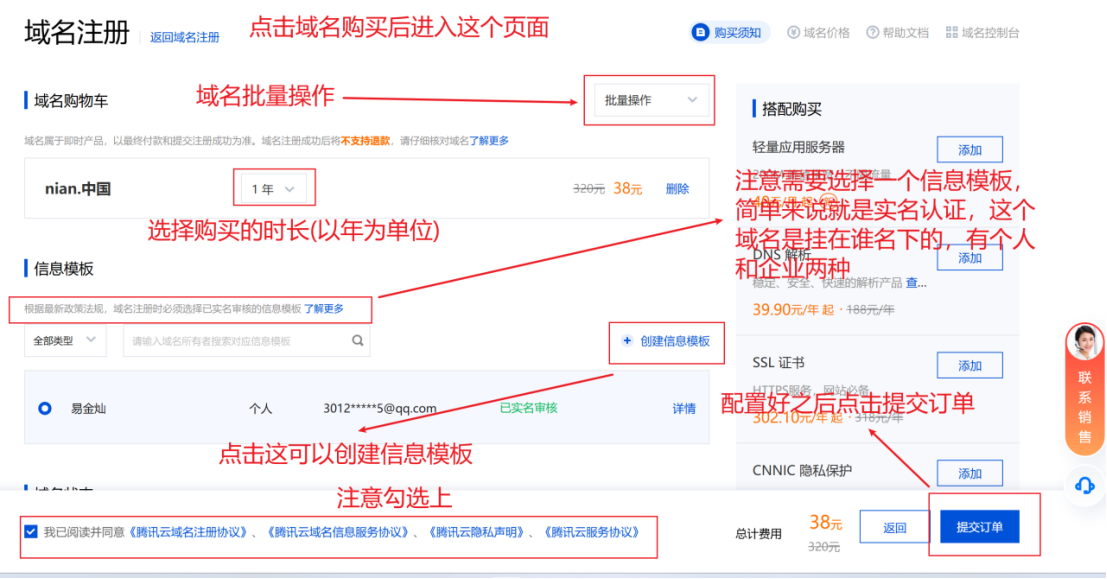
Task: Click the magnifier search icon
Action: [x=358, y=340]
